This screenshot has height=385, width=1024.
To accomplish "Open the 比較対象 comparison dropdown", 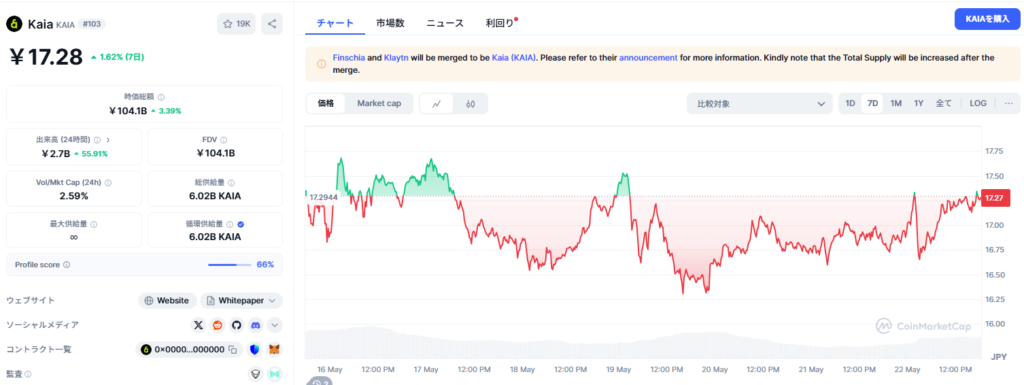I will 760,104.
